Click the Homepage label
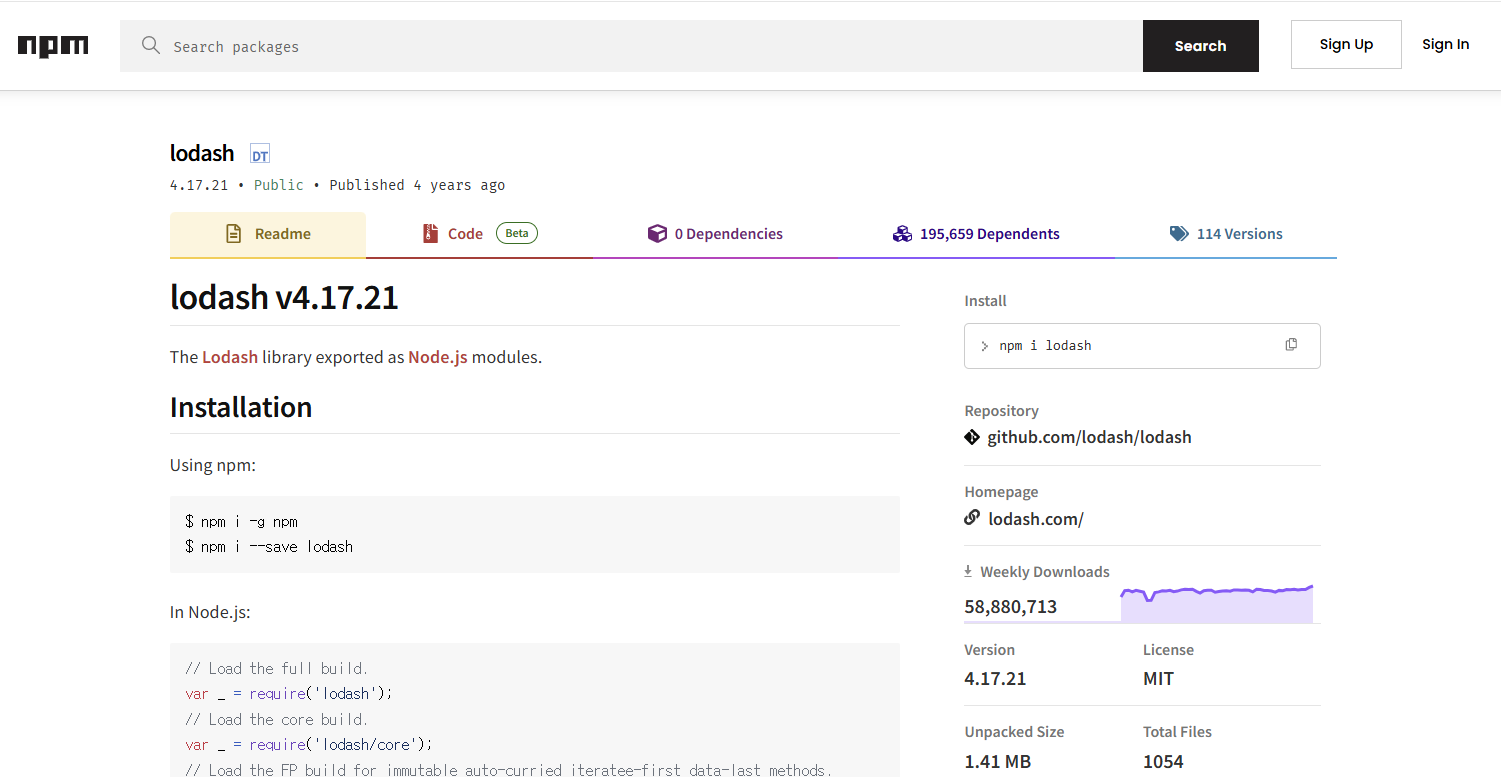This screenshot has width=1501, height=777. pos(1001,492)
